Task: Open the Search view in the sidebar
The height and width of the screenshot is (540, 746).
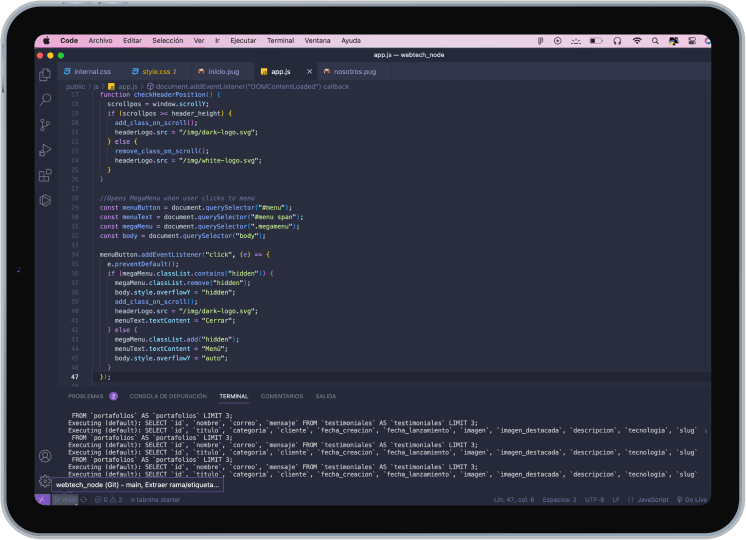Action: [x=45, y=100]
